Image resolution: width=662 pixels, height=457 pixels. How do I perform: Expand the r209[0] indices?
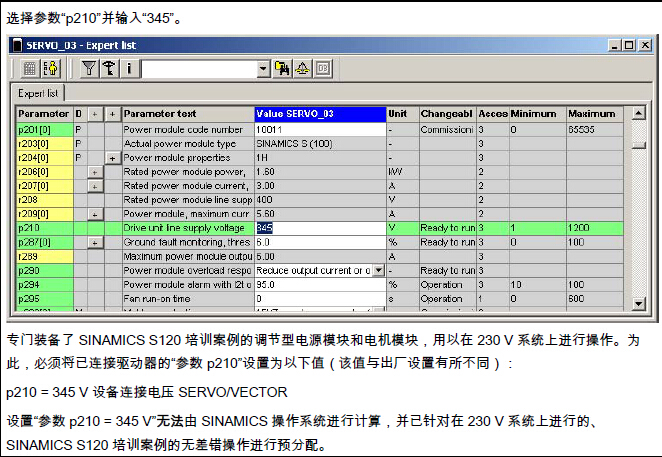pos(95,215)
